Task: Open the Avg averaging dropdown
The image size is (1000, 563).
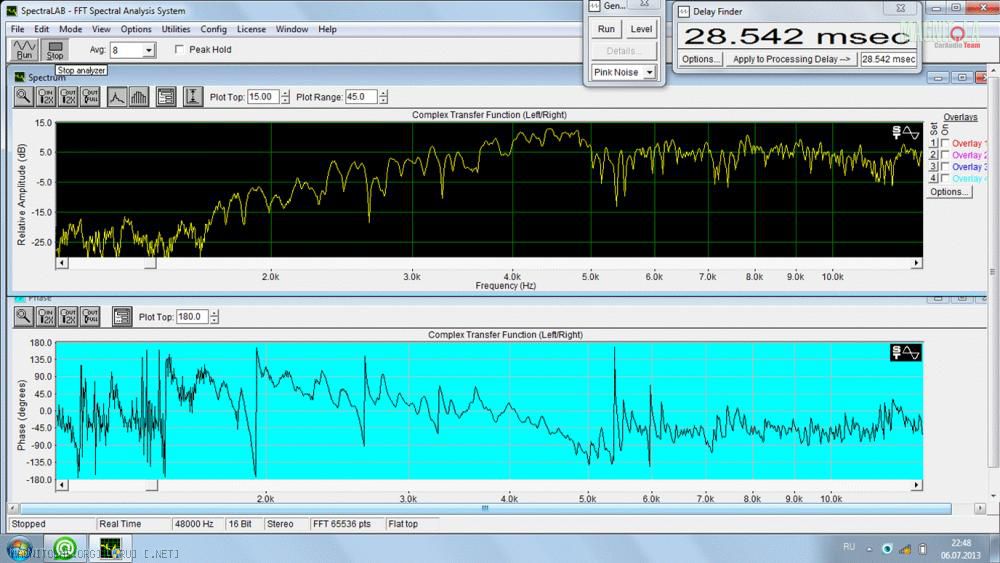Action: (149, 50)
